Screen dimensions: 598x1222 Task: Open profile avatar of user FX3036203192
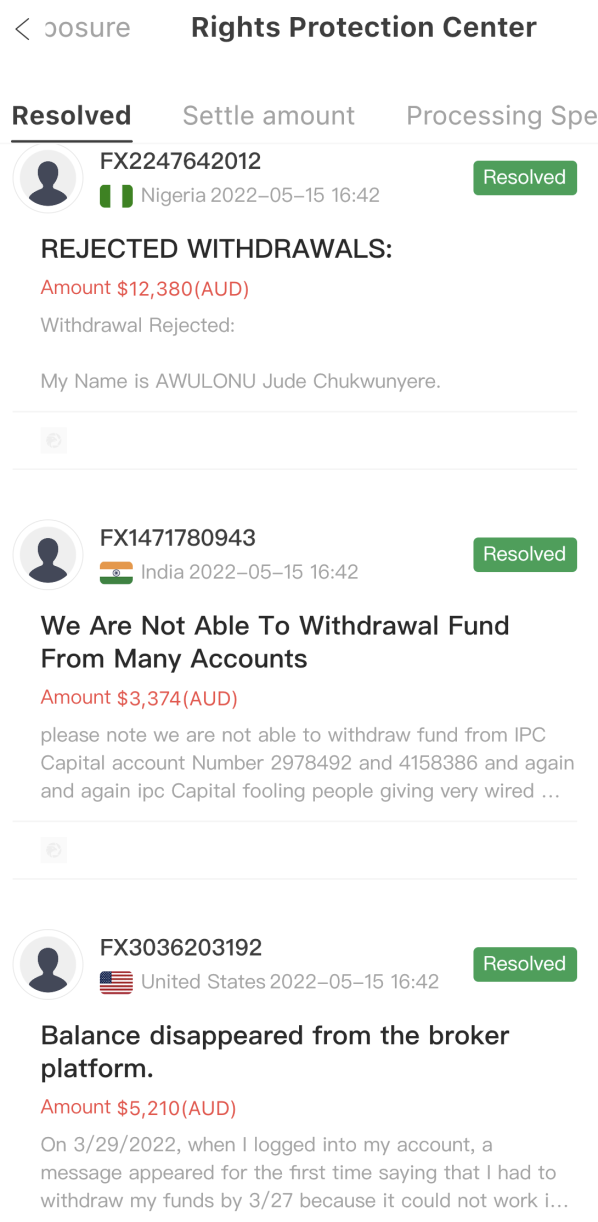pos(47,965)
